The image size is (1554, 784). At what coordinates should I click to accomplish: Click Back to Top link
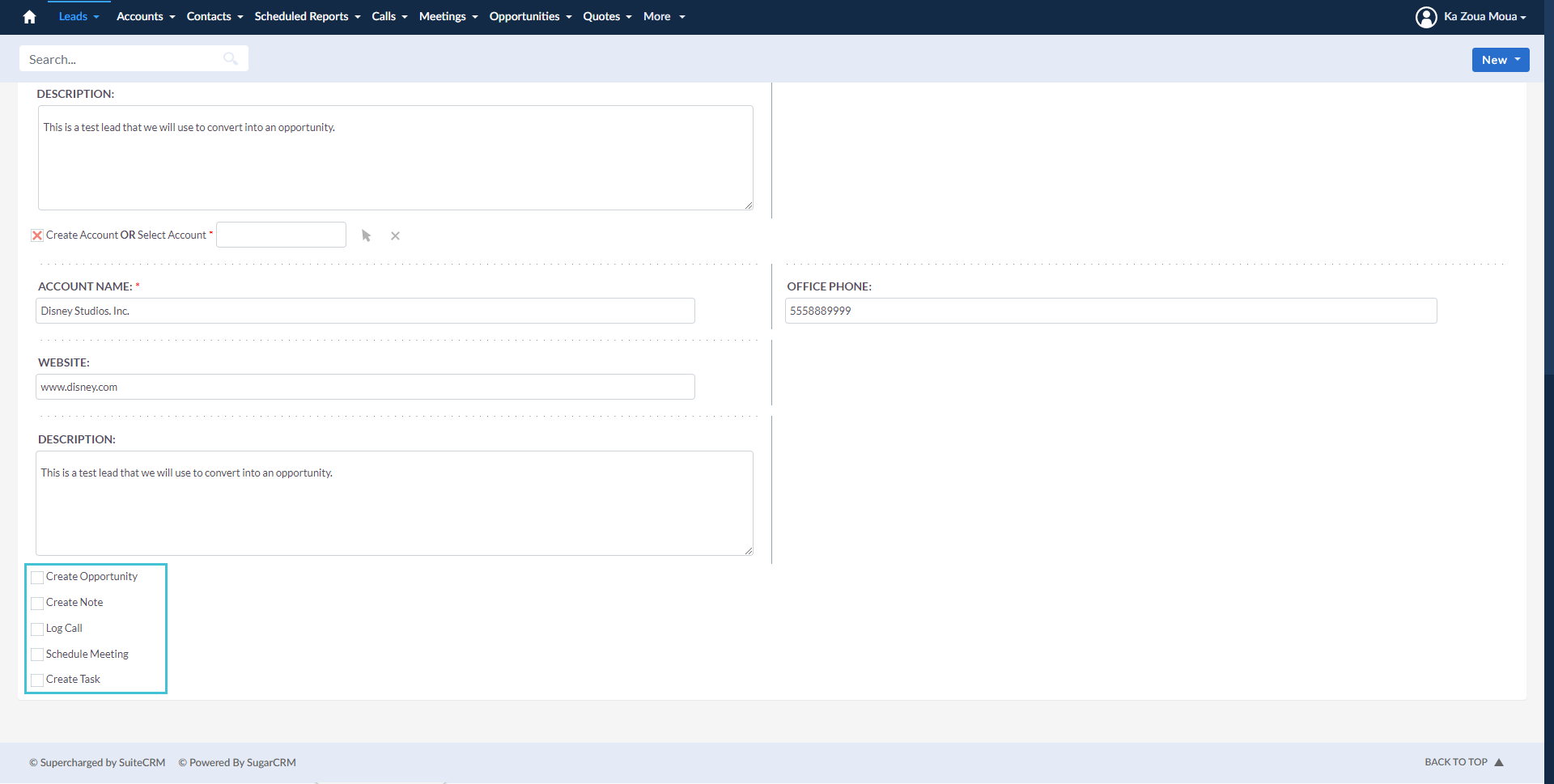pyautogui.click(x=1455, y=762)
